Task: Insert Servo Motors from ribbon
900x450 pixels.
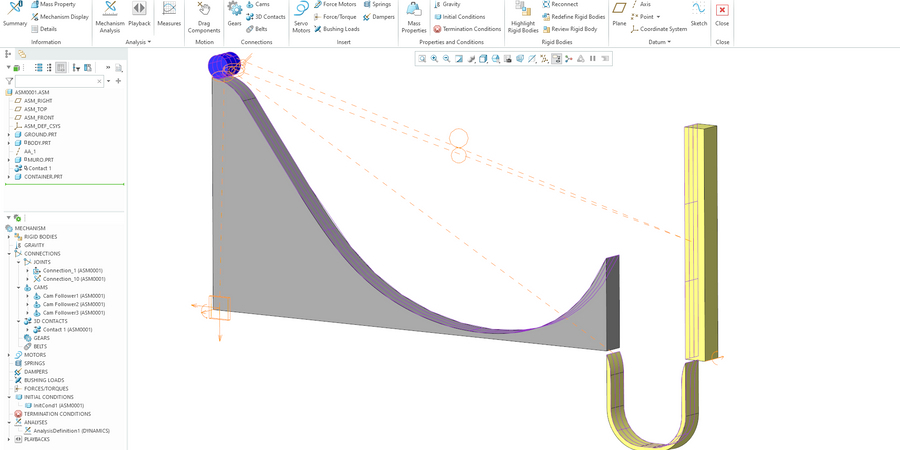Action: coord(301,15)
